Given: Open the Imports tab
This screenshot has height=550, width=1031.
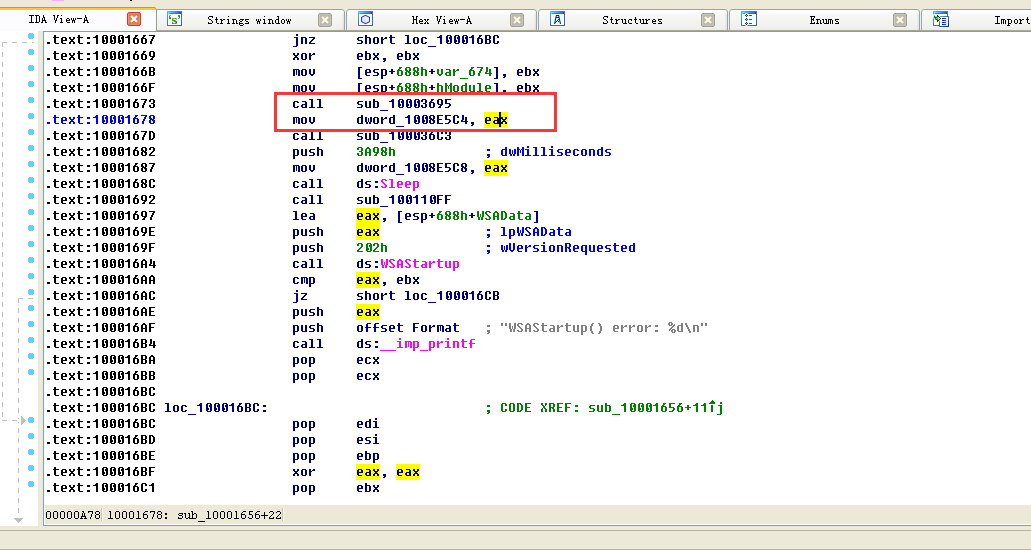Looking at the screenshot, I should pyautogui.click(x=1012, y=20).
